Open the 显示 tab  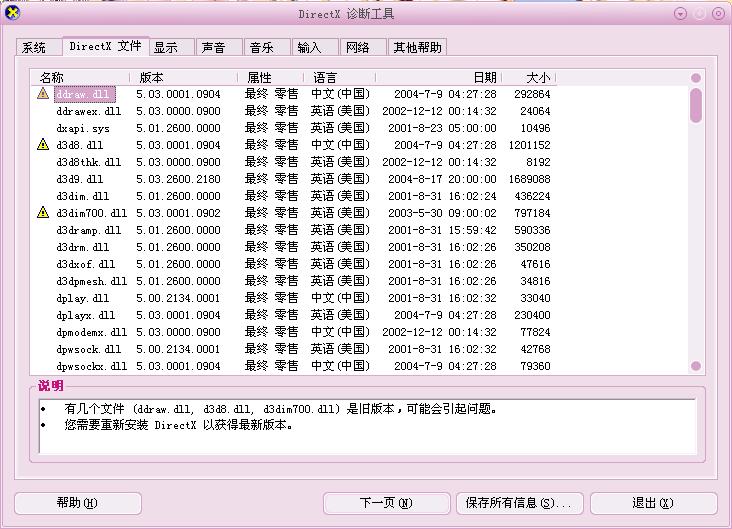pos(171,47)
